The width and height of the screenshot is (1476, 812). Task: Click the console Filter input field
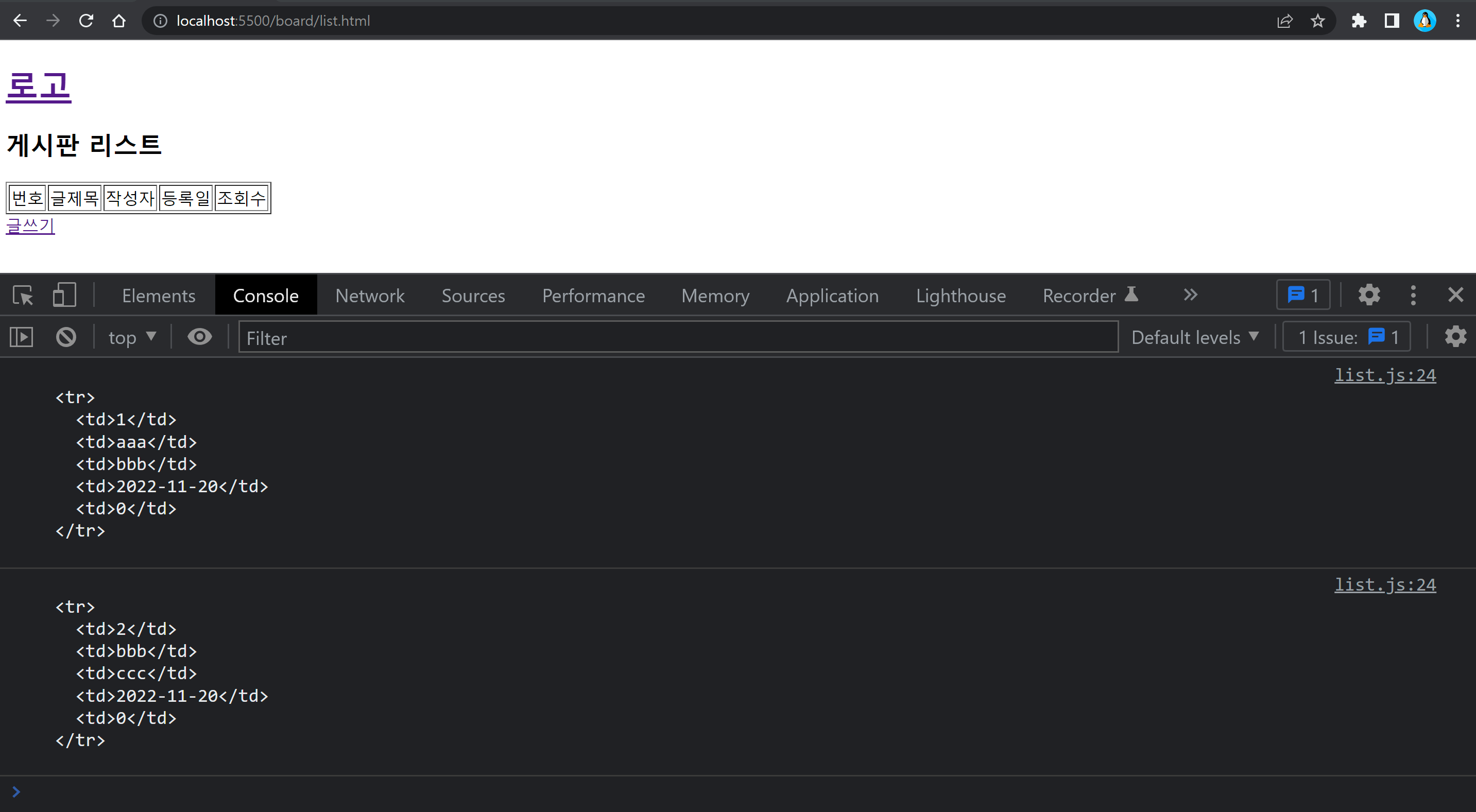click(x=677, y=337)
